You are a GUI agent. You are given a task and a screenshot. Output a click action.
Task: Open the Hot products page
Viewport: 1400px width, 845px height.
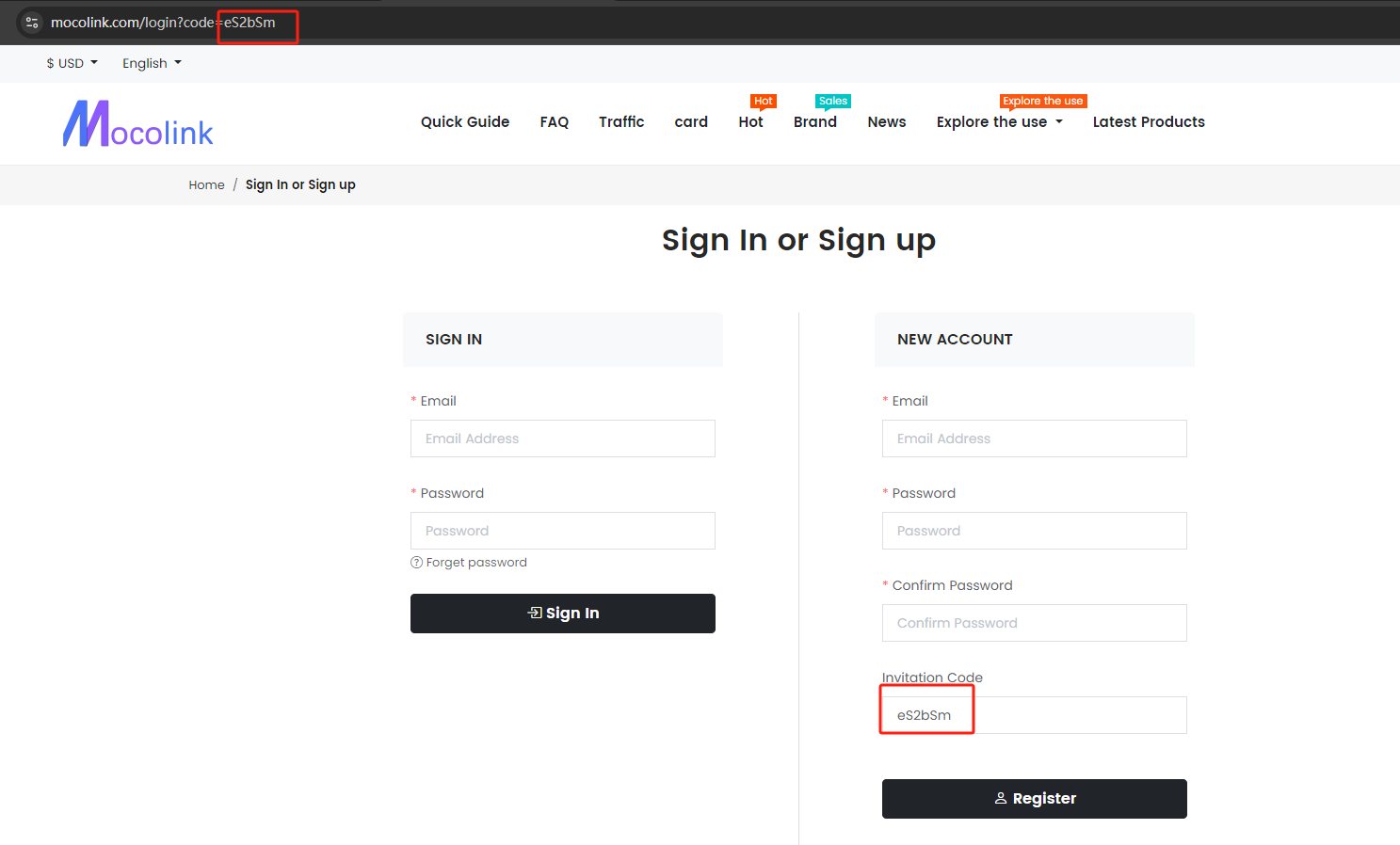click(x=750, y=122)
